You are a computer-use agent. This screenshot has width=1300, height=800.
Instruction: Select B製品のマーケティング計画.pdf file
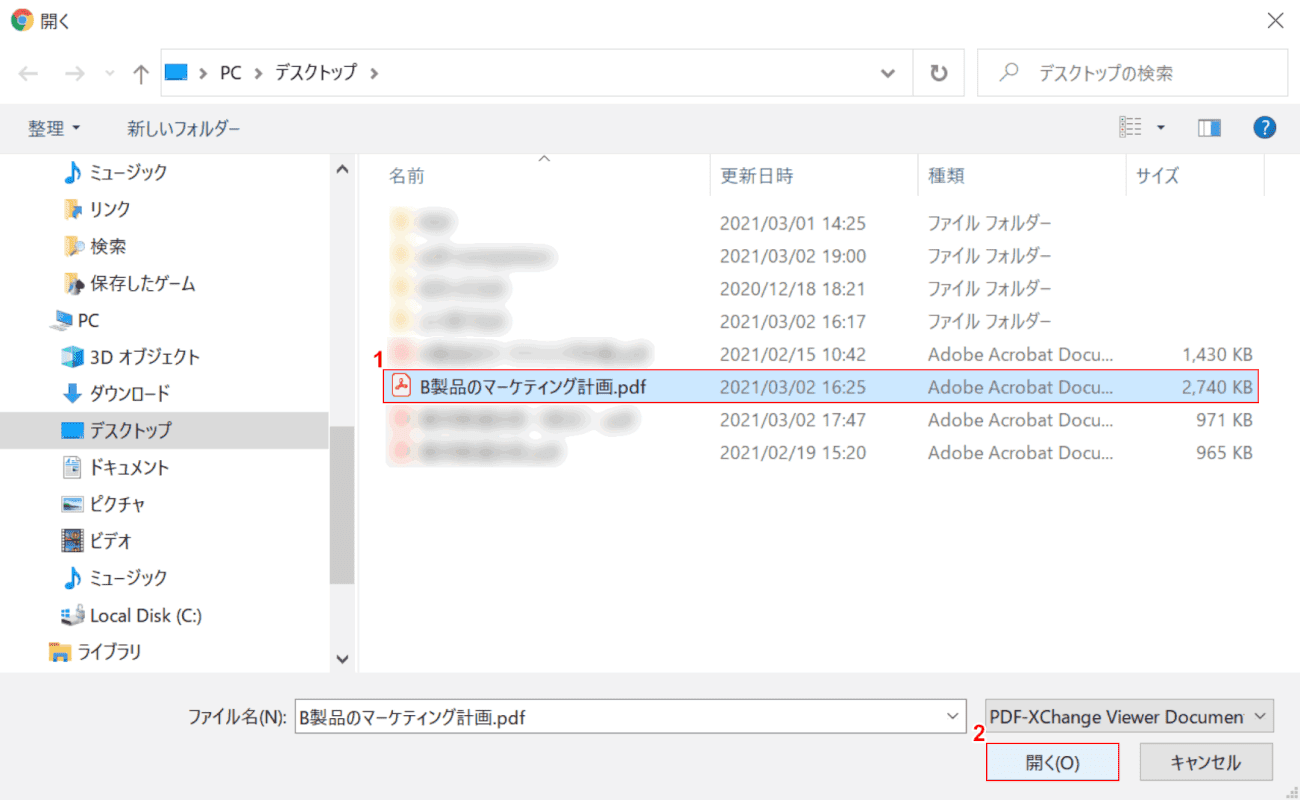pos(820,387)
